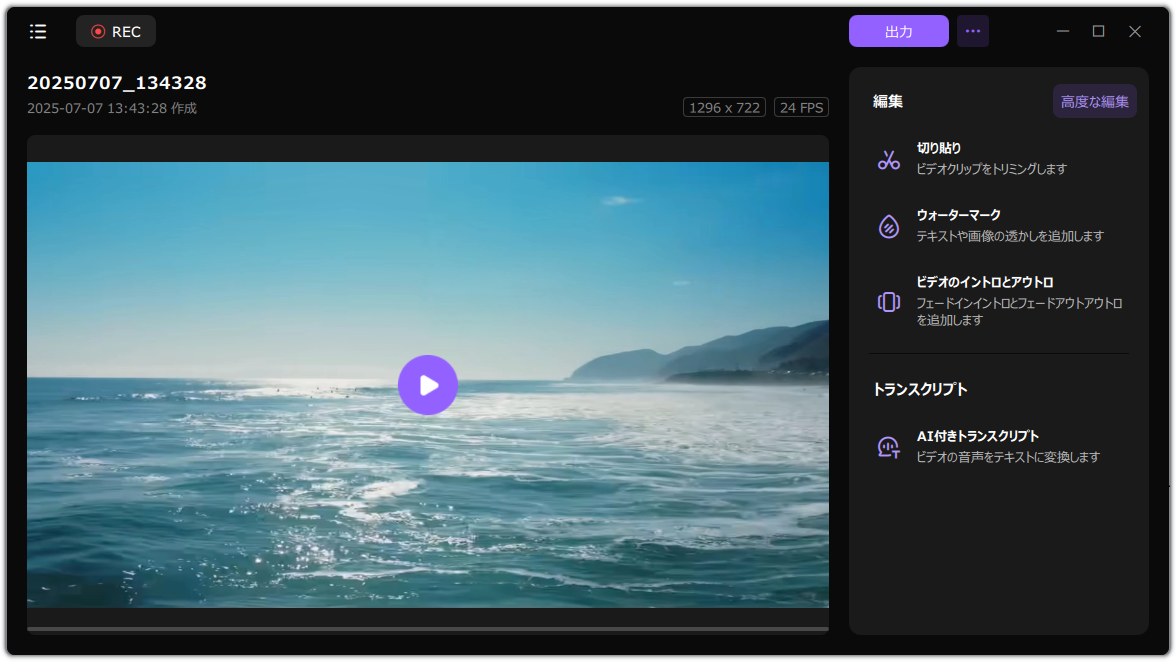Click the AI transcript icon
1176x662 pixels.
[x=888, y=447]
